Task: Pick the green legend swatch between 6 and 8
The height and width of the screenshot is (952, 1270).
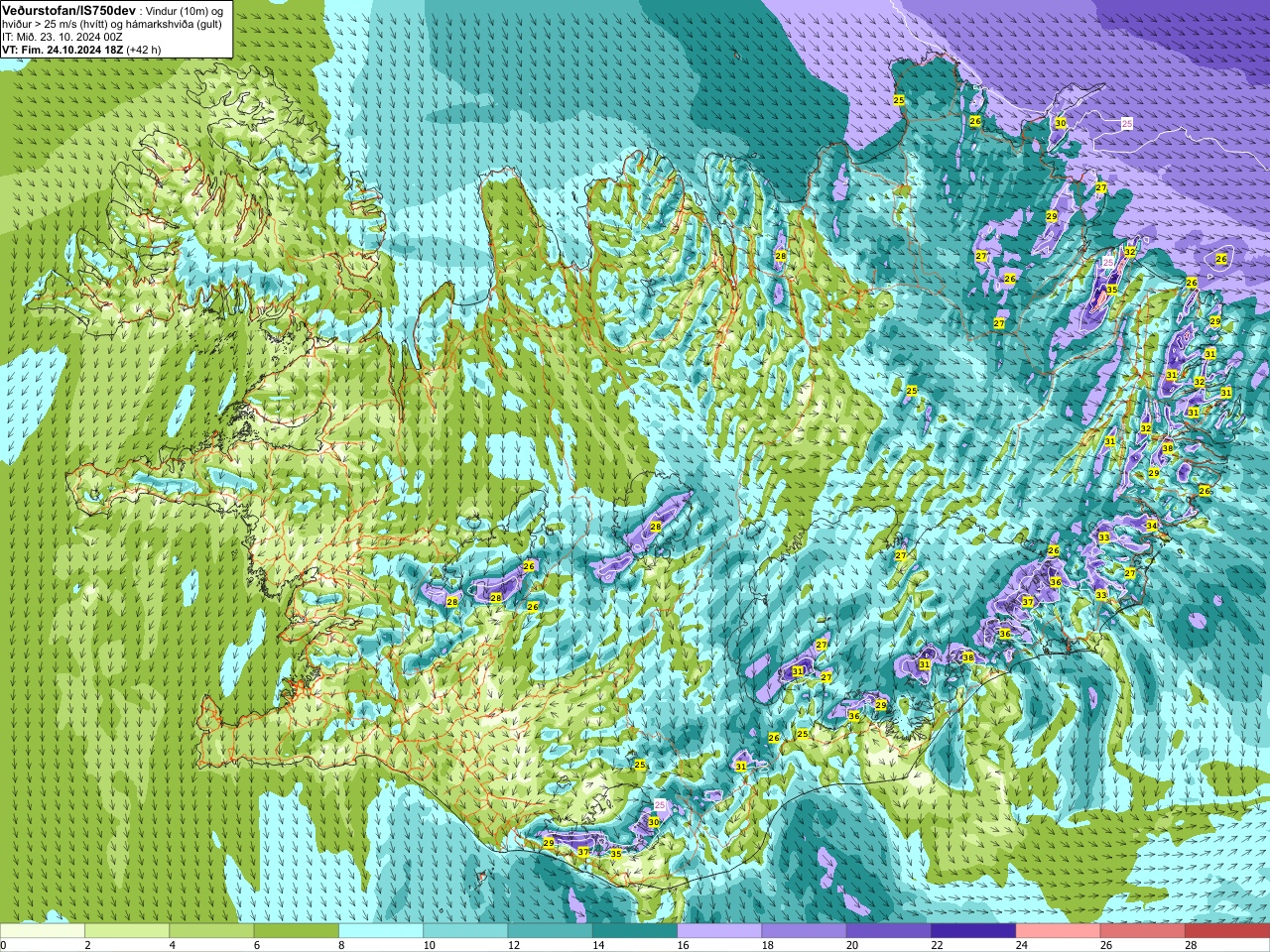Action: click(297, 930)
